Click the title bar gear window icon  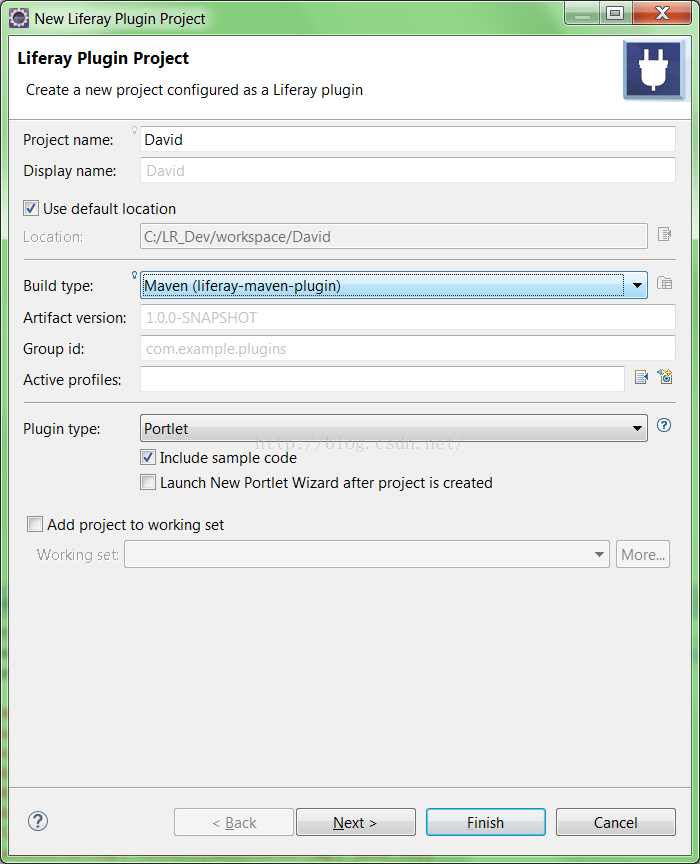click(x=18, y=17)
